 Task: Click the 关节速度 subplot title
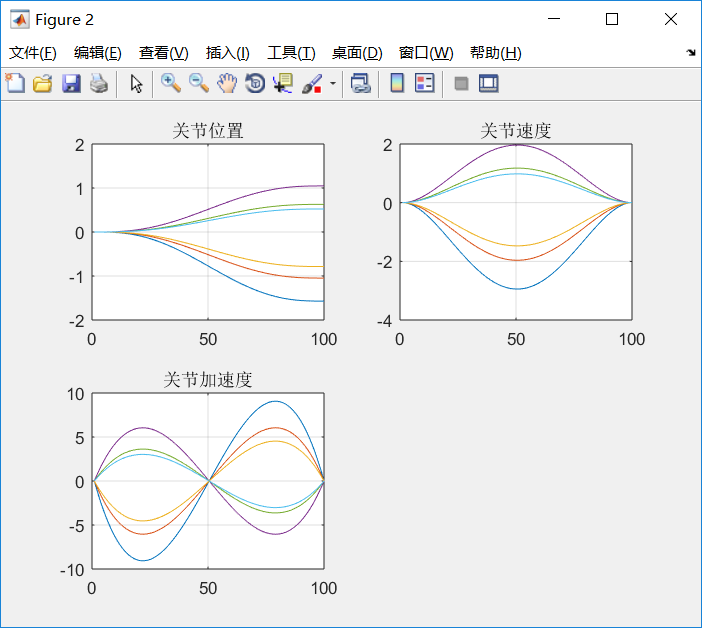[516, 131]
